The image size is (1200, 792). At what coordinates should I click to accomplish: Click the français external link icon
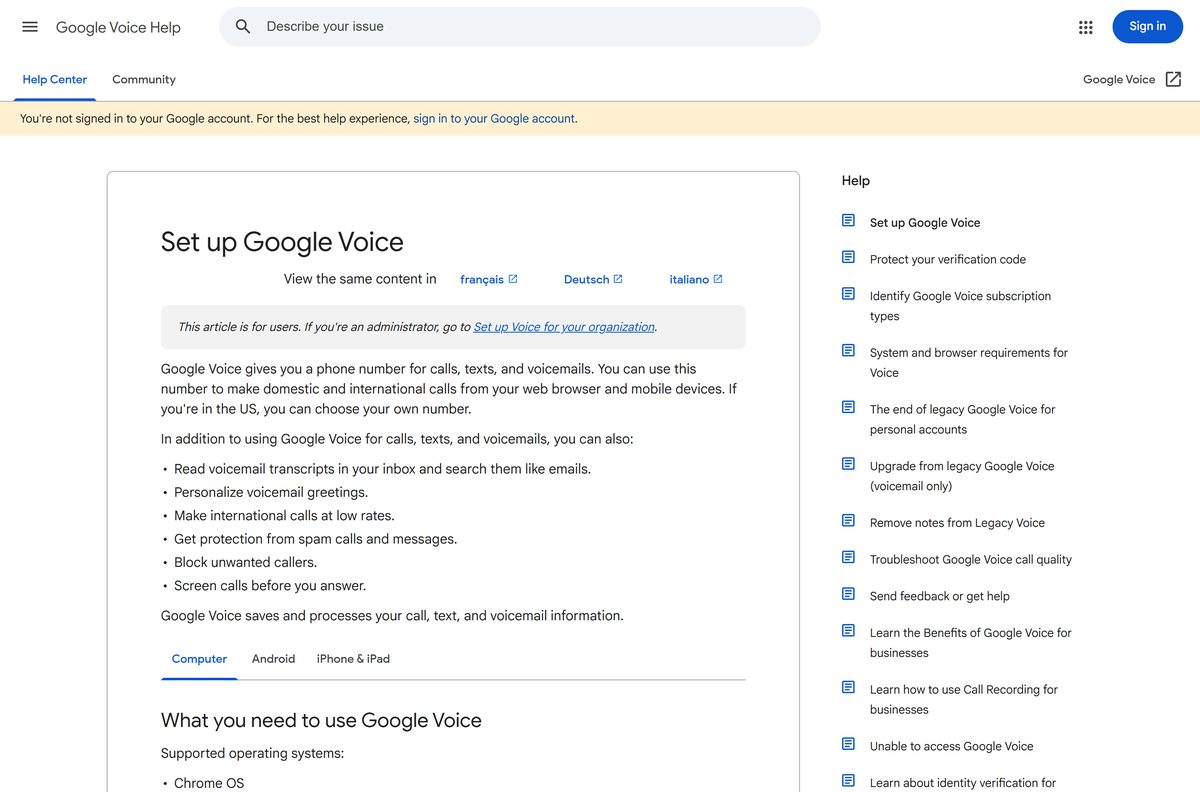513,279
